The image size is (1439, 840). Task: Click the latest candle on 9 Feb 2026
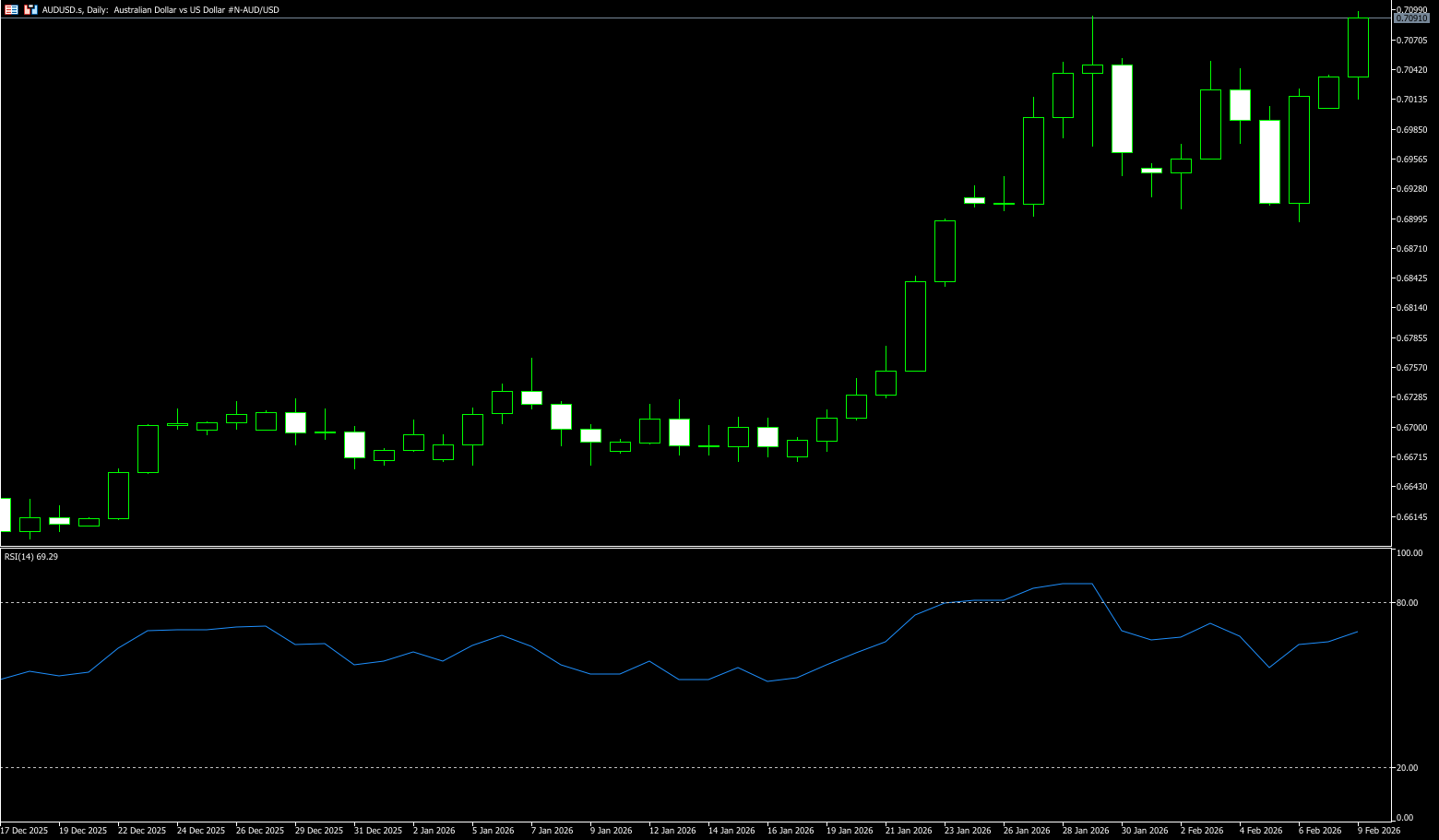point(1358,47)
